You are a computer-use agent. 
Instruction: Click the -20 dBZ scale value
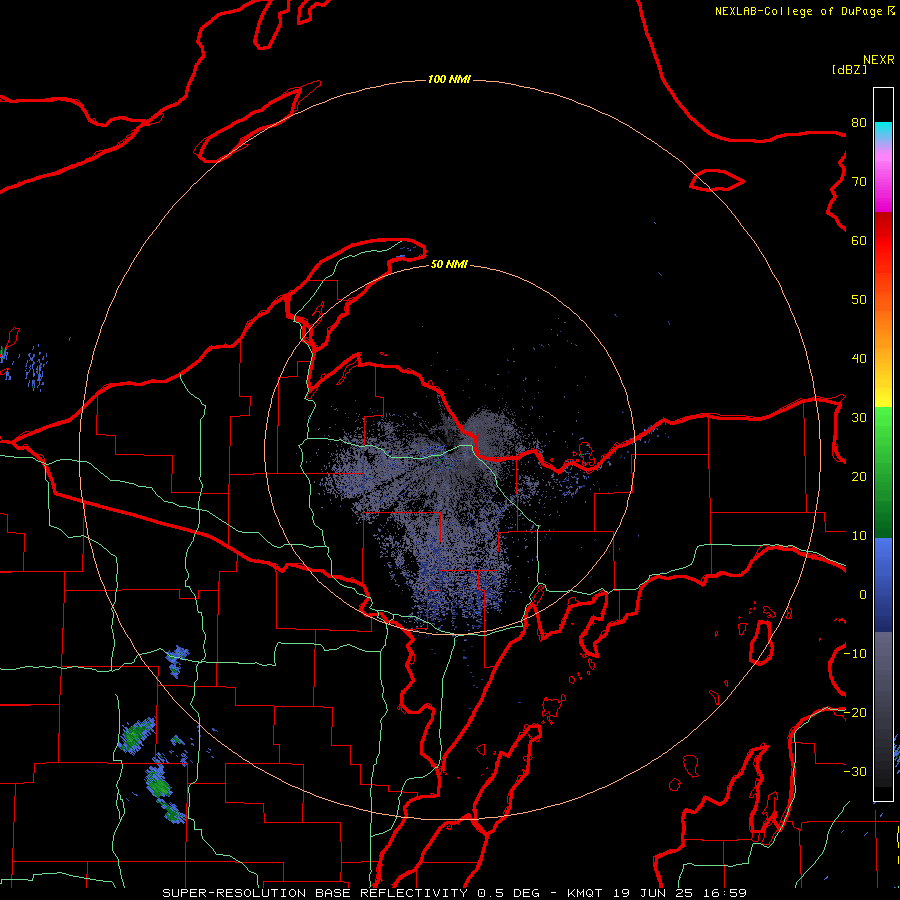click(855, 712)
